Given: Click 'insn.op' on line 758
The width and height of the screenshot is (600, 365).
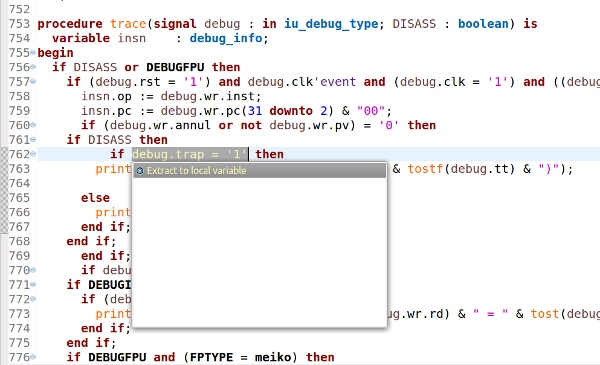Looking at the screenshot, I should pos(106,97).
